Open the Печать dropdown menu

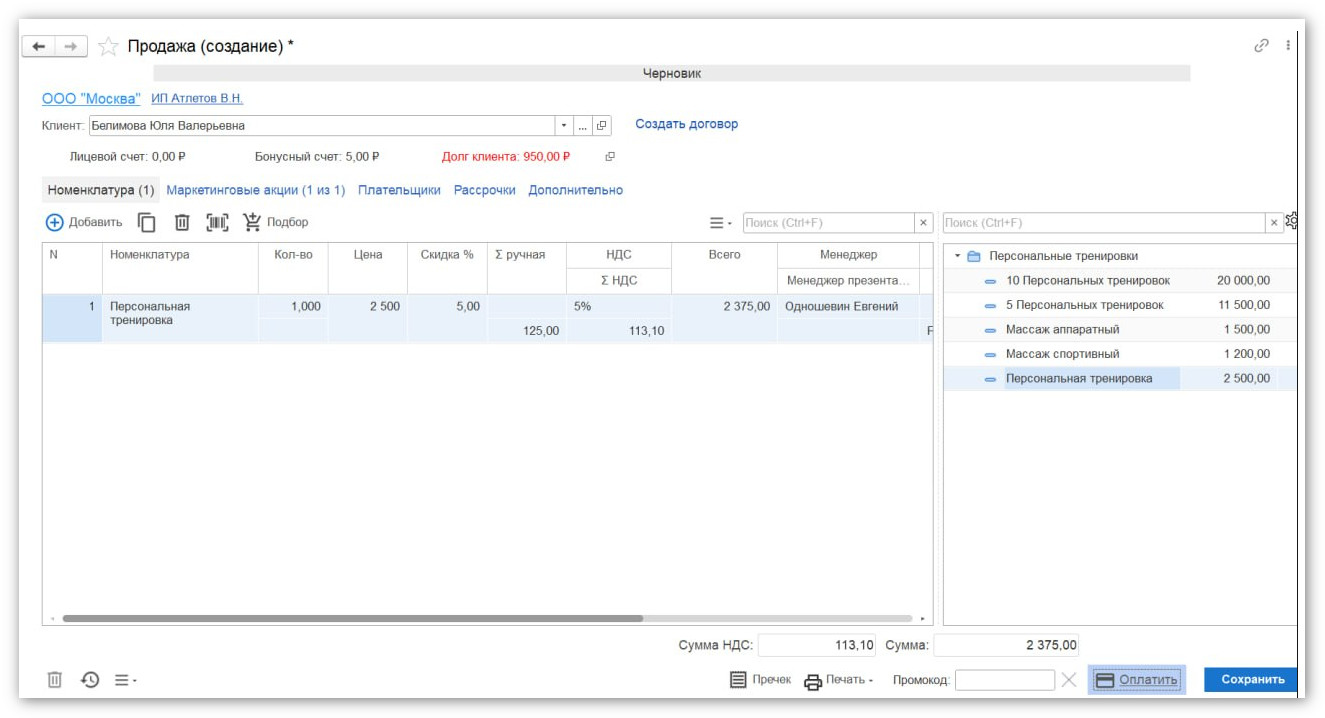point(839,680)
